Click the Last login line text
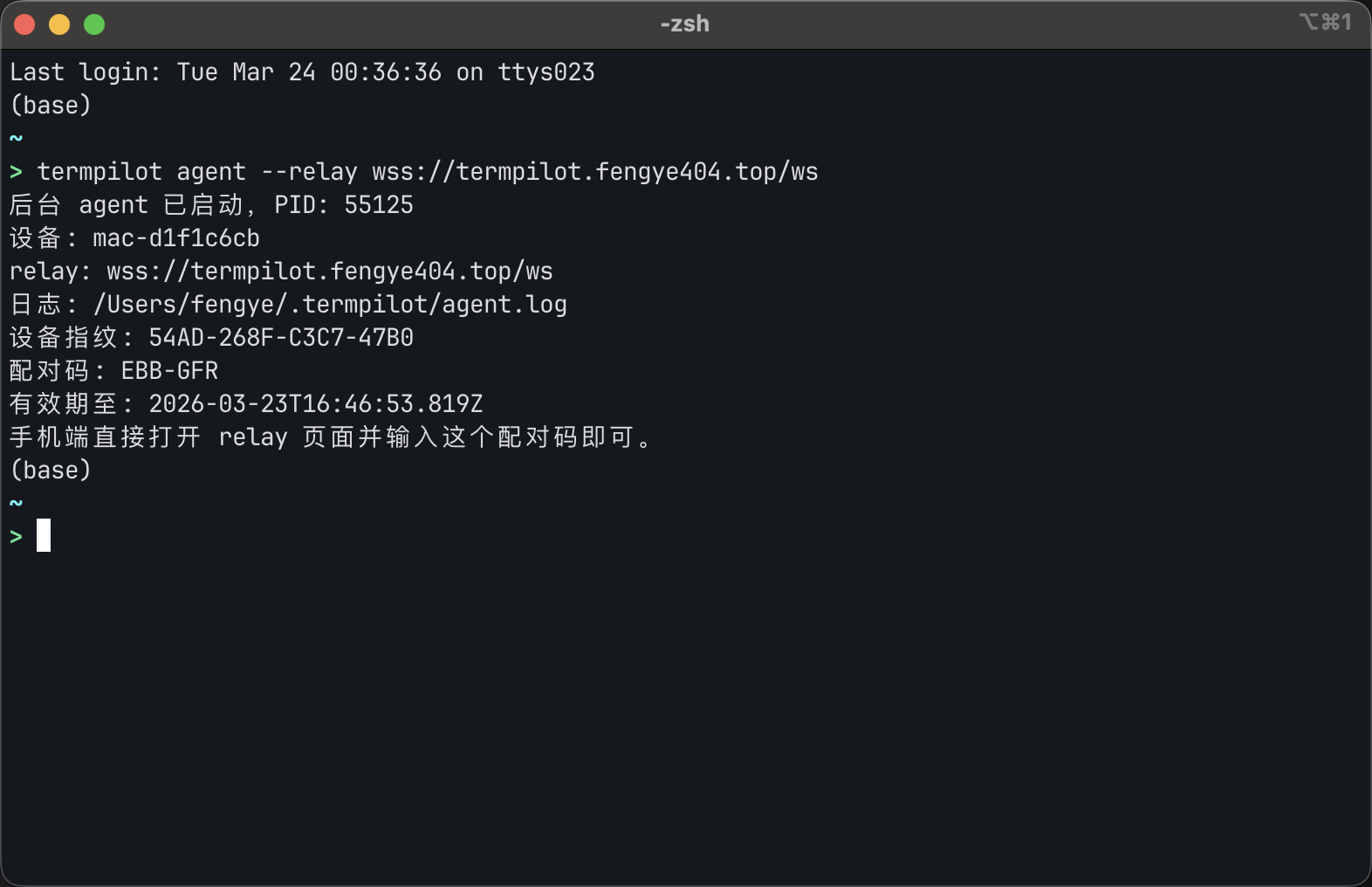Screen dimensions: 1372x887 (x=301, y=72)
